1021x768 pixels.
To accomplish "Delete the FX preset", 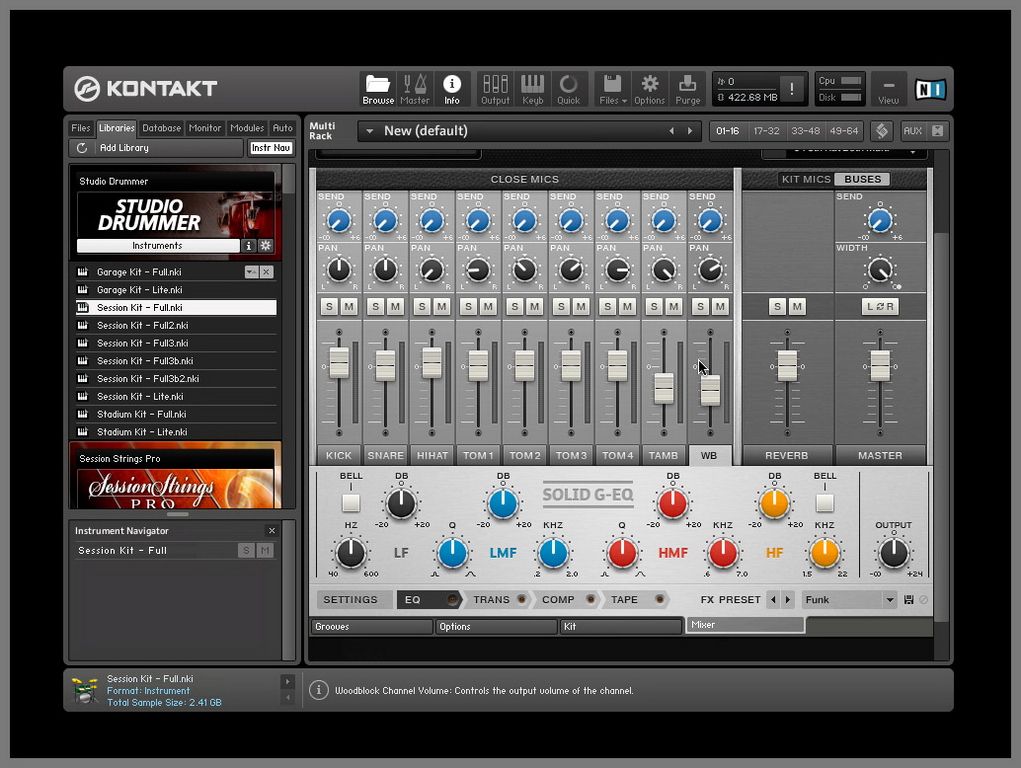I will pyautogui.click(x=923, y=600).
